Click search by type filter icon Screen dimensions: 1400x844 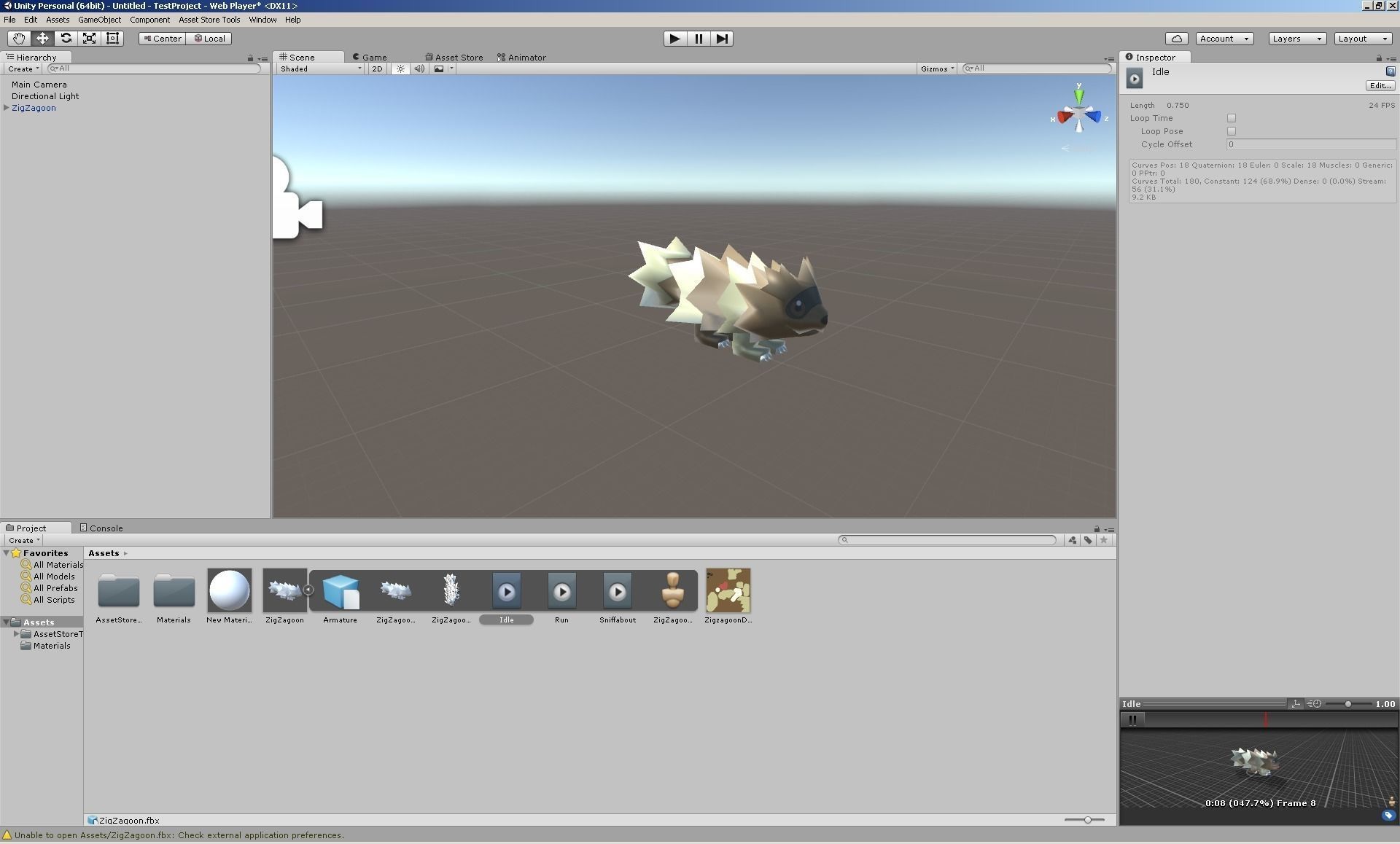point(1073,540)
